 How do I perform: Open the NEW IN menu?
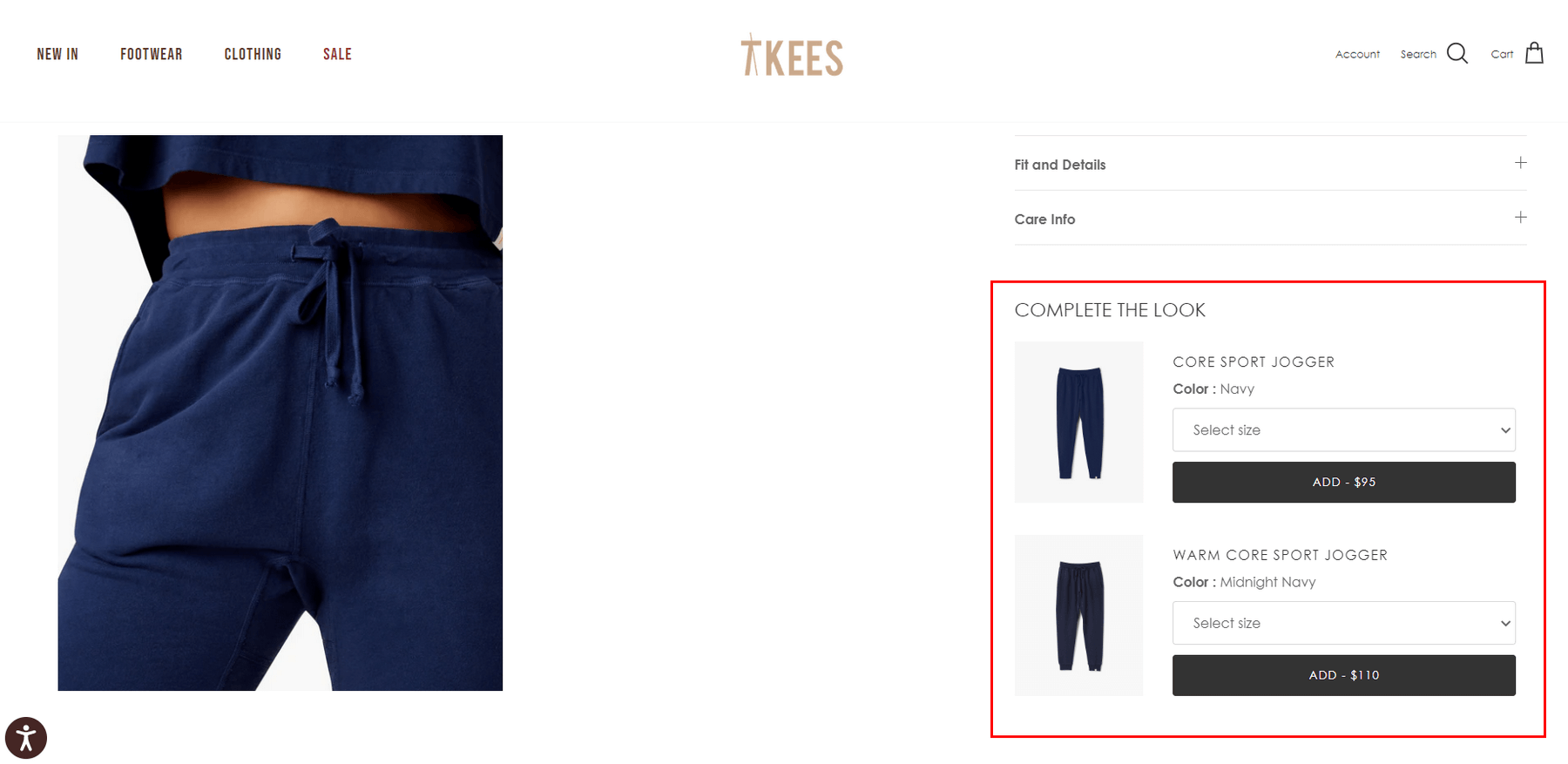(x=57, y=54)
